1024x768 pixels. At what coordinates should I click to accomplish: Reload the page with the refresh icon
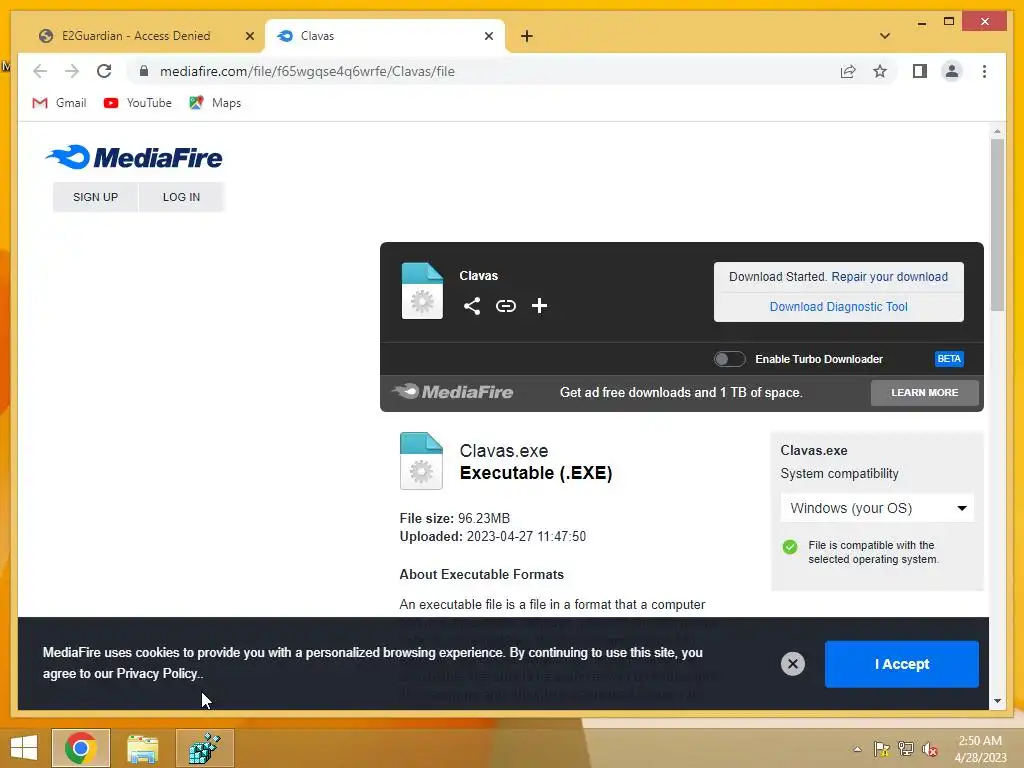point(104,71)
